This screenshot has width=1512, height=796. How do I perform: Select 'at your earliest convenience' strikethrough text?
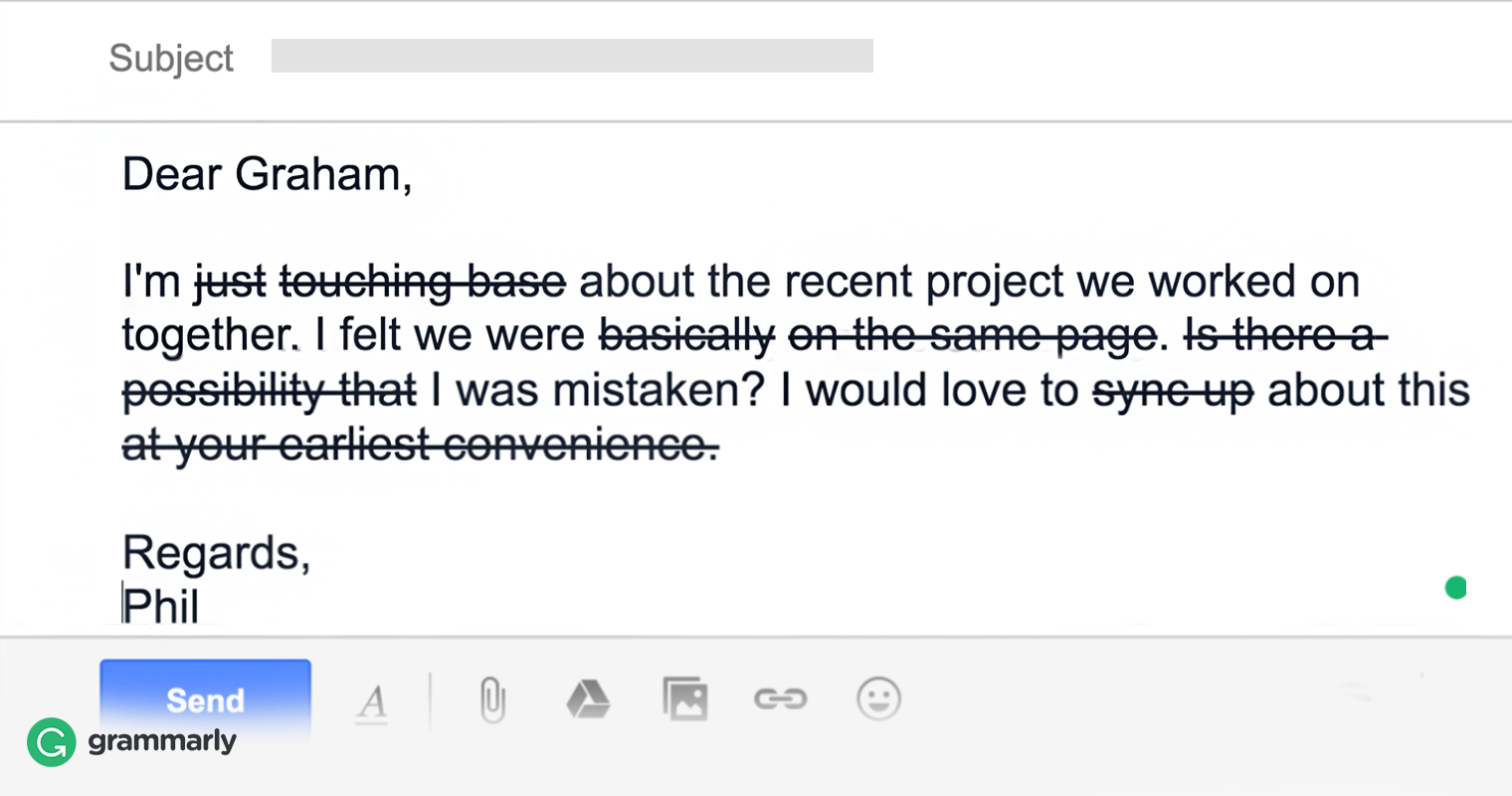418,445
